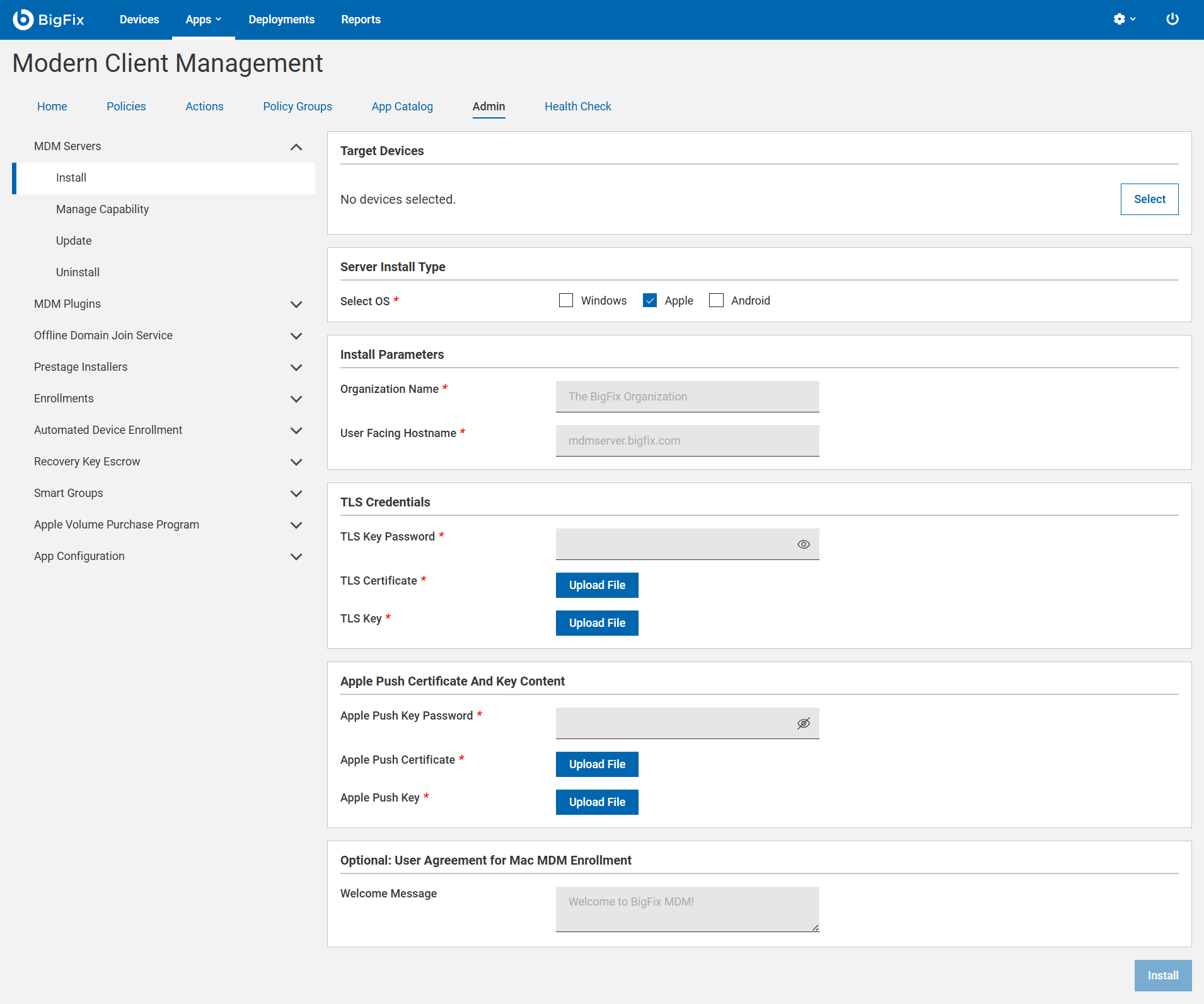Expand the MDM Plugins section
1204x1004 pixels.
(296, 305)
